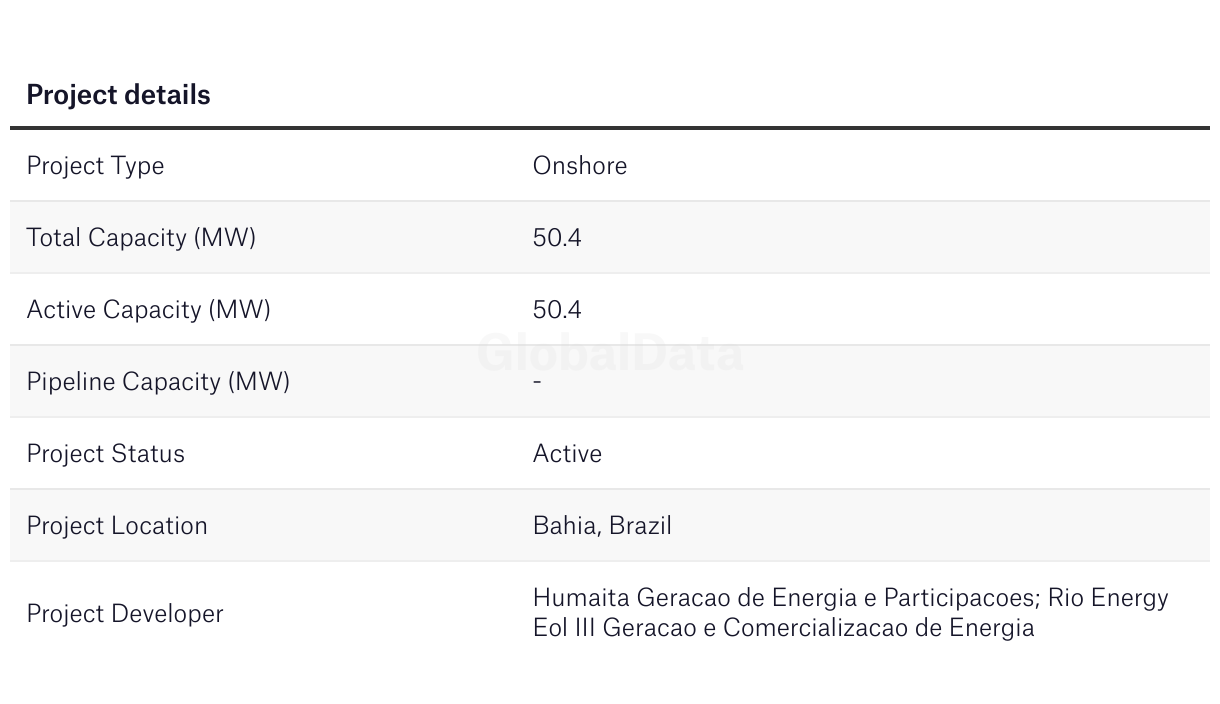The height and width of the screenshot is (704, 1220).
Task: Select the Project Status label
Action: (x=105, y=454)
